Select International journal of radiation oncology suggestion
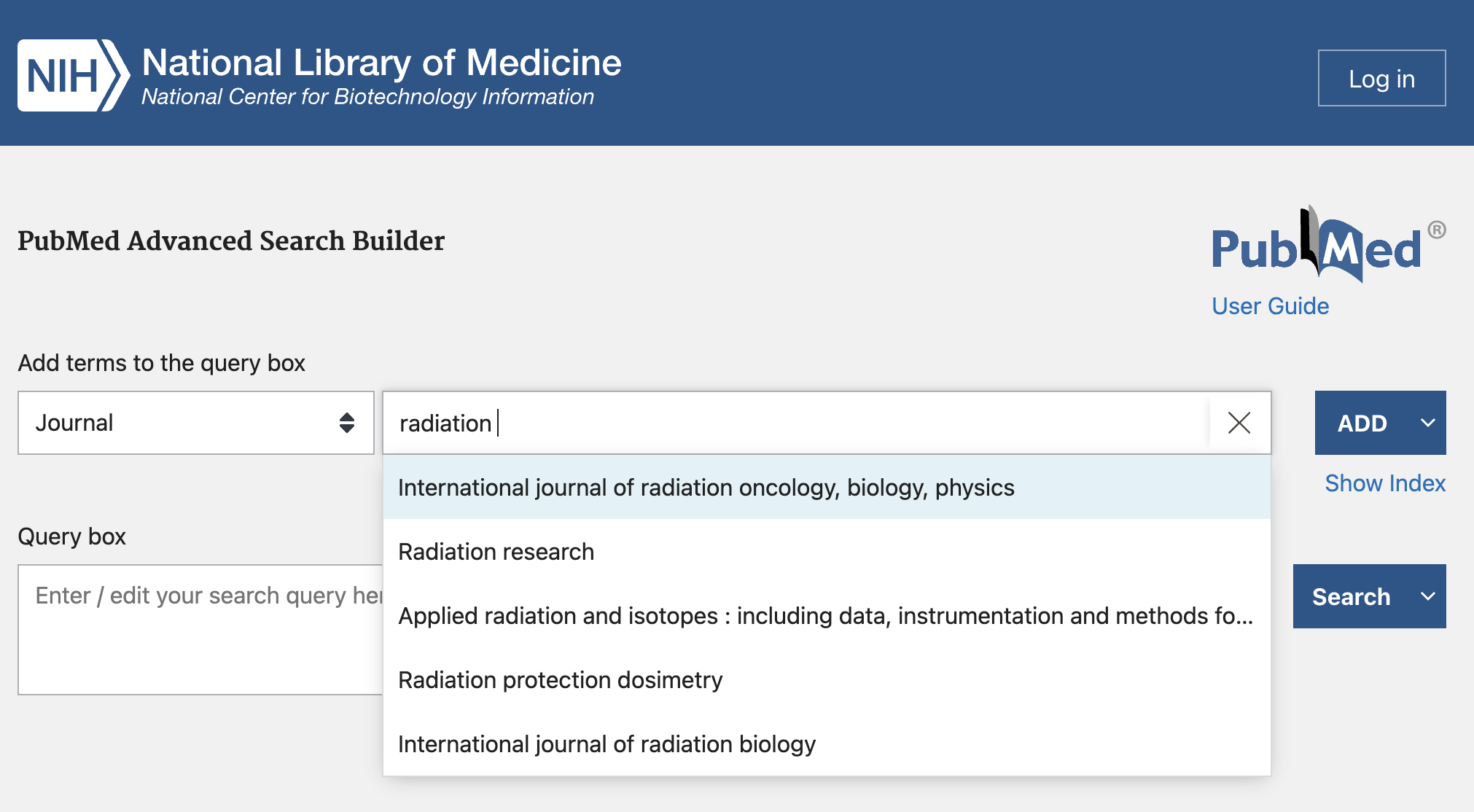 pyautogui.click(x=827, y=487)
